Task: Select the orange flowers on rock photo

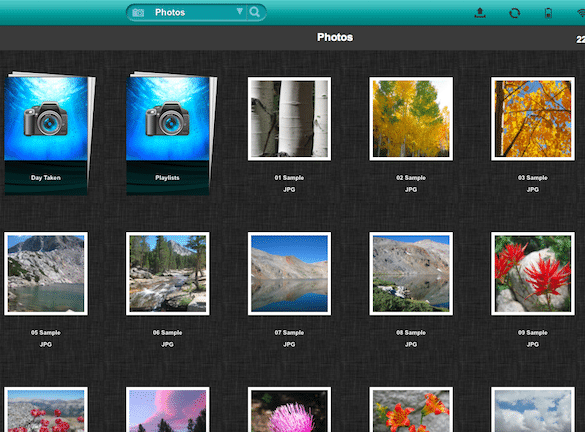Action: [x=411, y=409]
